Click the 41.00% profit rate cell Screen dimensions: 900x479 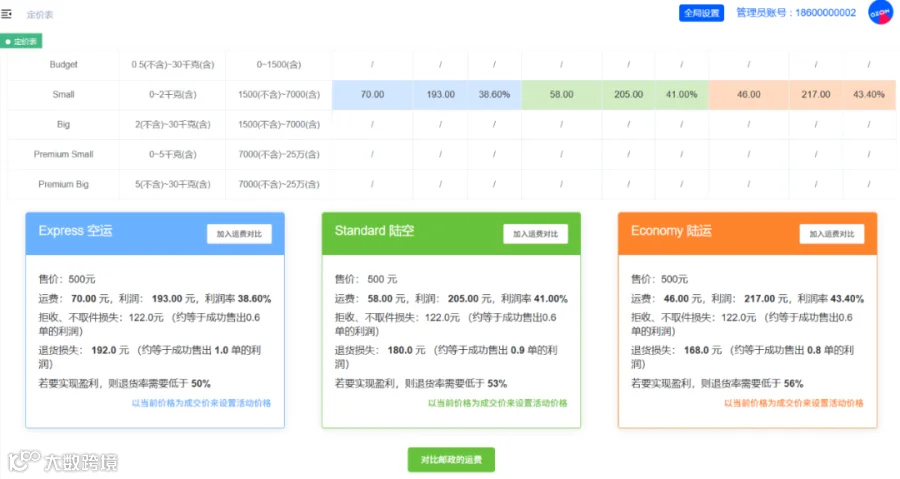(x=681, y=94)
